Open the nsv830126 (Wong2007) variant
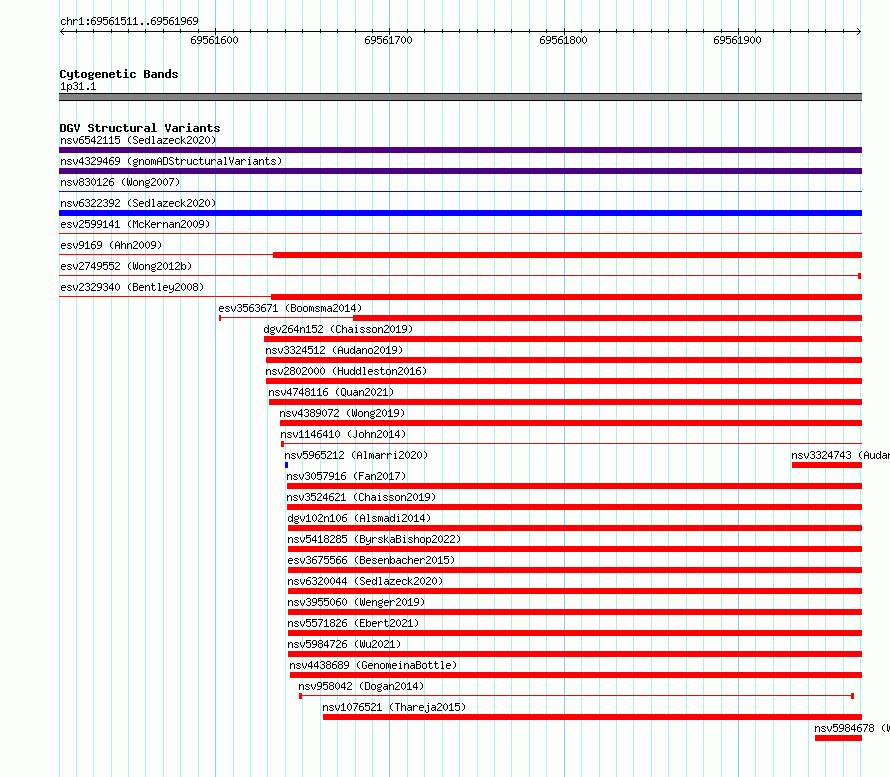Viewport: 890px width, 777px height. [120, 182]
